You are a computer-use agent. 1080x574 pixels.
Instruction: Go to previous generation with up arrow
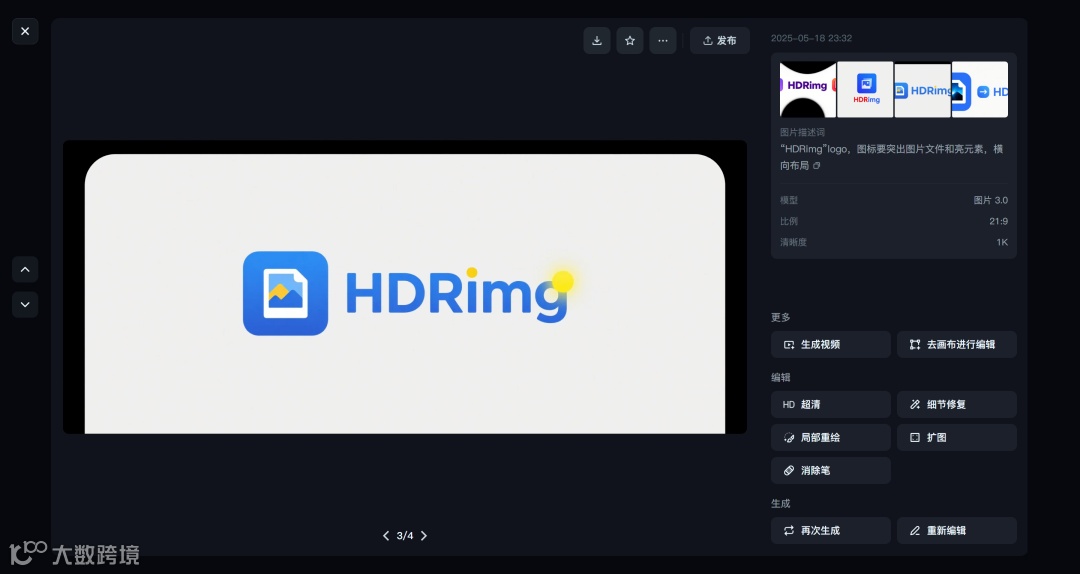tap(25, 269)
